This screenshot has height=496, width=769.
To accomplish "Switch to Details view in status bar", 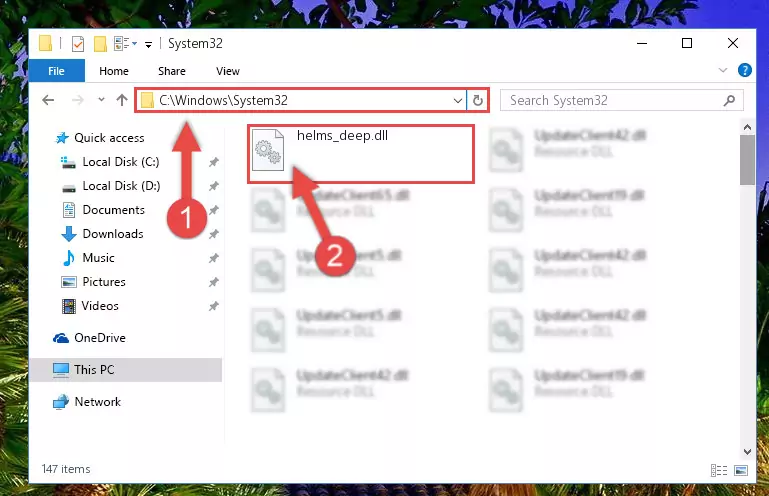I will (718, 470).
